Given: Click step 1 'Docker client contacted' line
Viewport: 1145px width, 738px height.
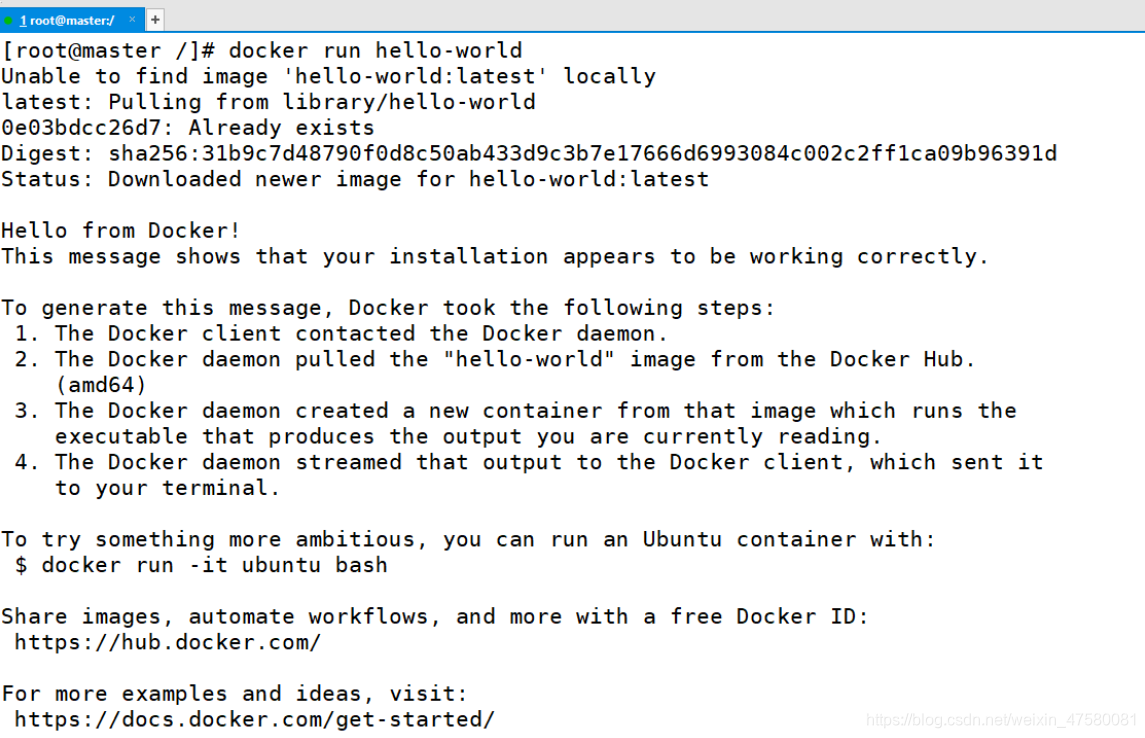Looking at the screenshot, I should [x=341, y=334].
